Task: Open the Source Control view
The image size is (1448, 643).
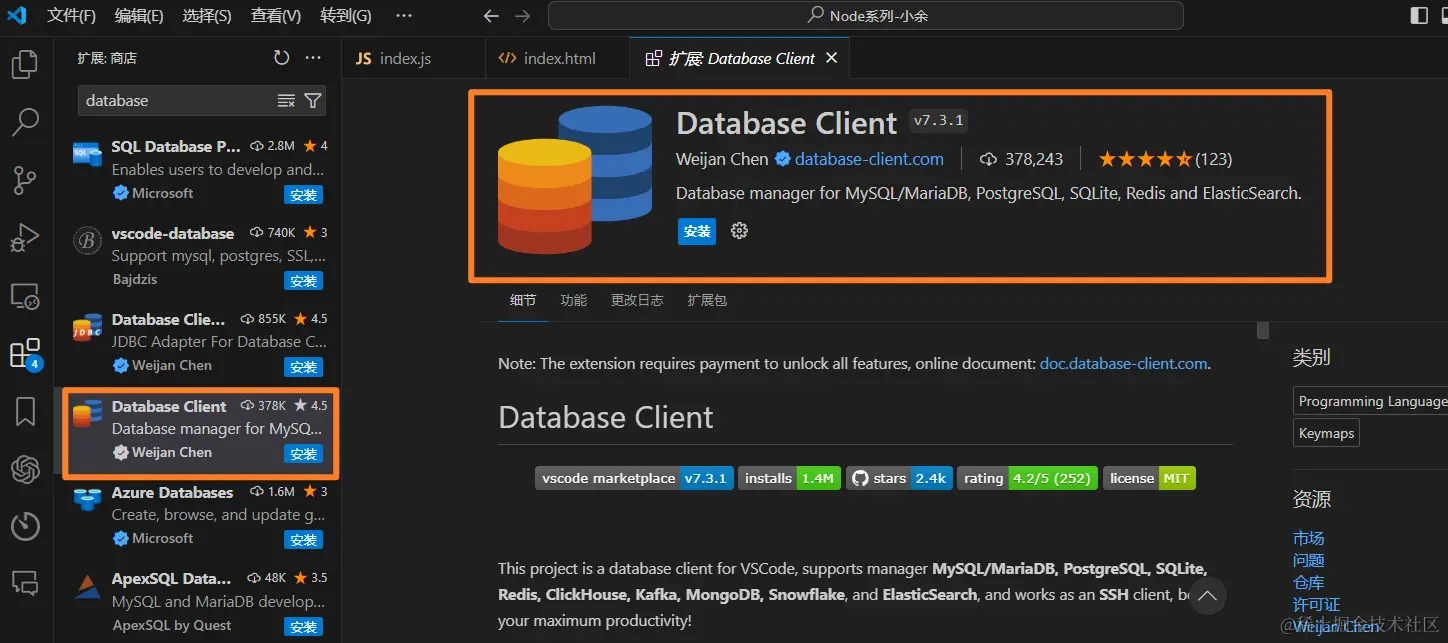Action: pos(24,181)
